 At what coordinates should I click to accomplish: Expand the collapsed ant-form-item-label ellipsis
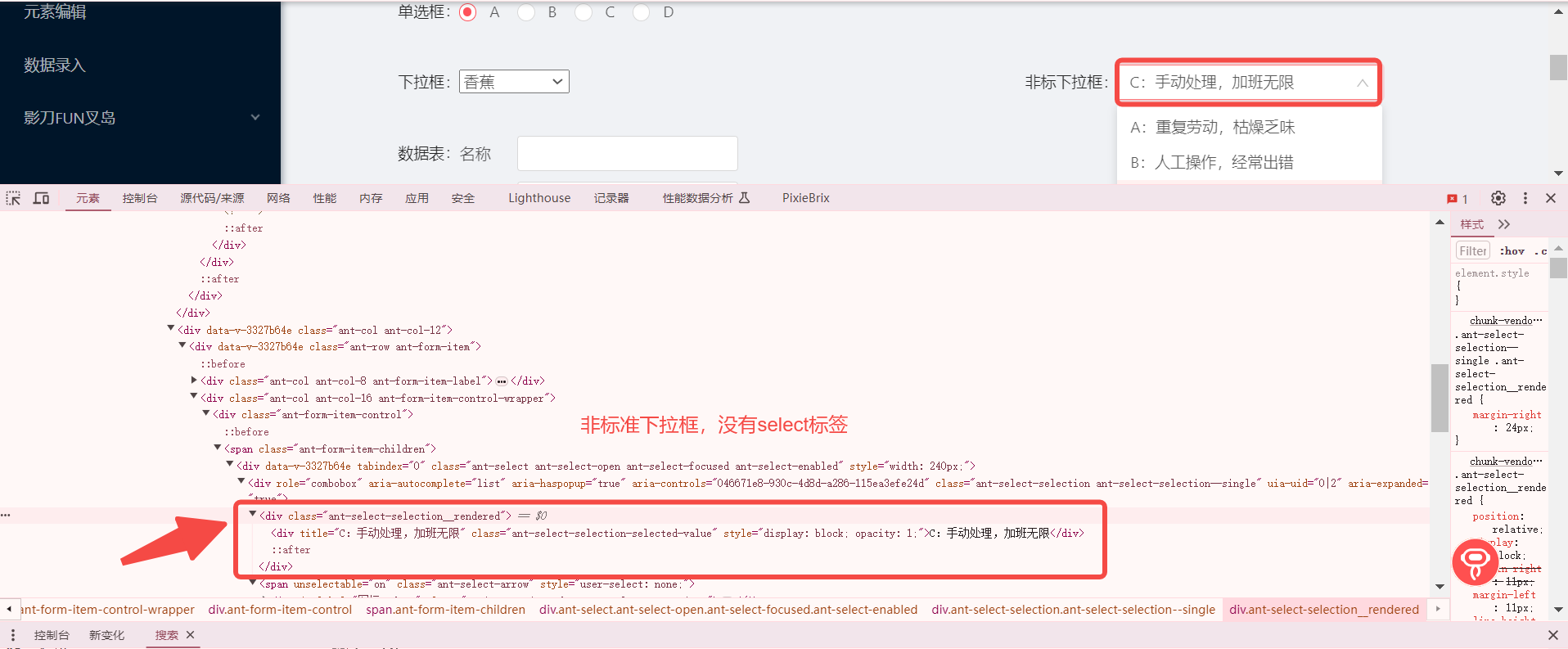[x=502, y=381]
